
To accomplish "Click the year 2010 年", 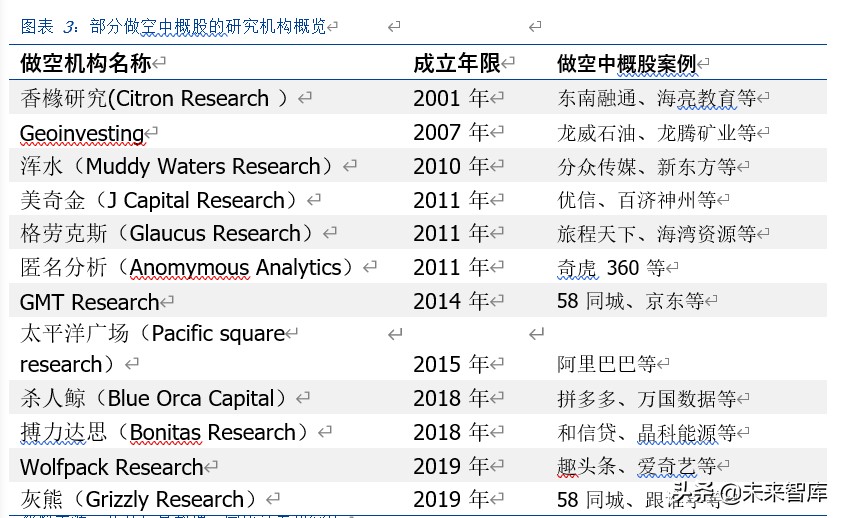I will [451, 166].
